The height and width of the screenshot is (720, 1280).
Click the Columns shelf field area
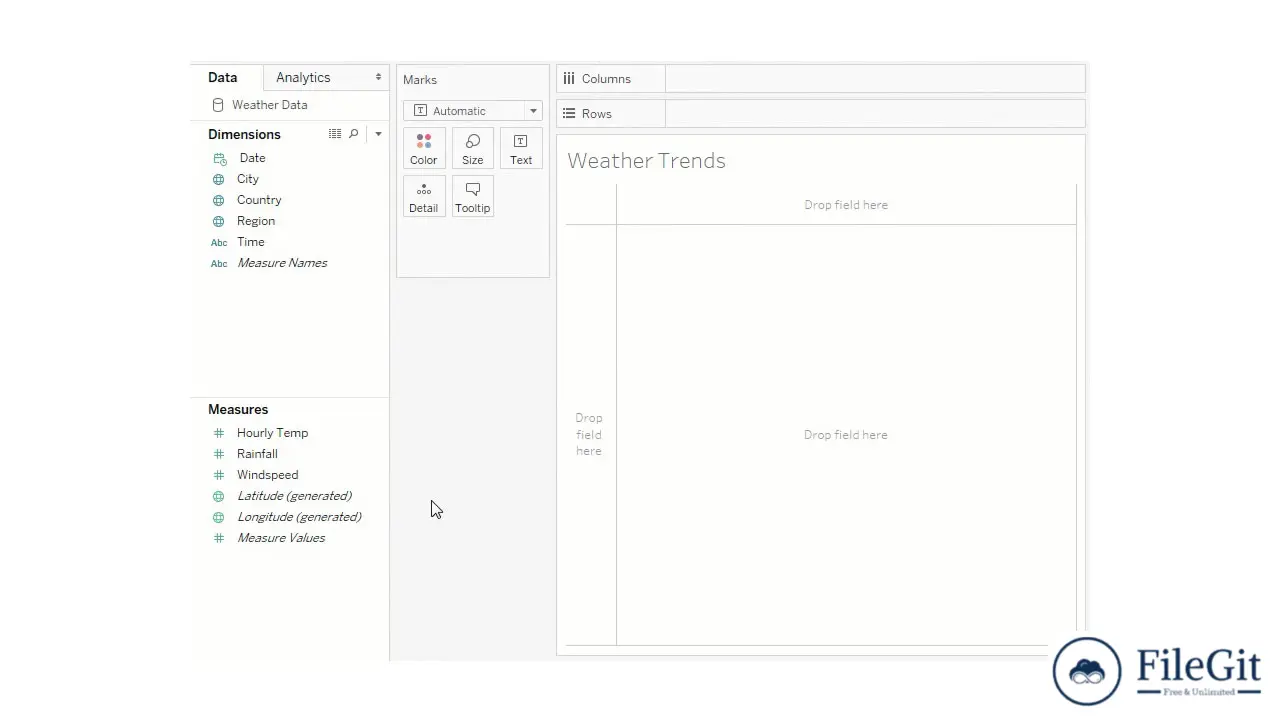[875, 79]
